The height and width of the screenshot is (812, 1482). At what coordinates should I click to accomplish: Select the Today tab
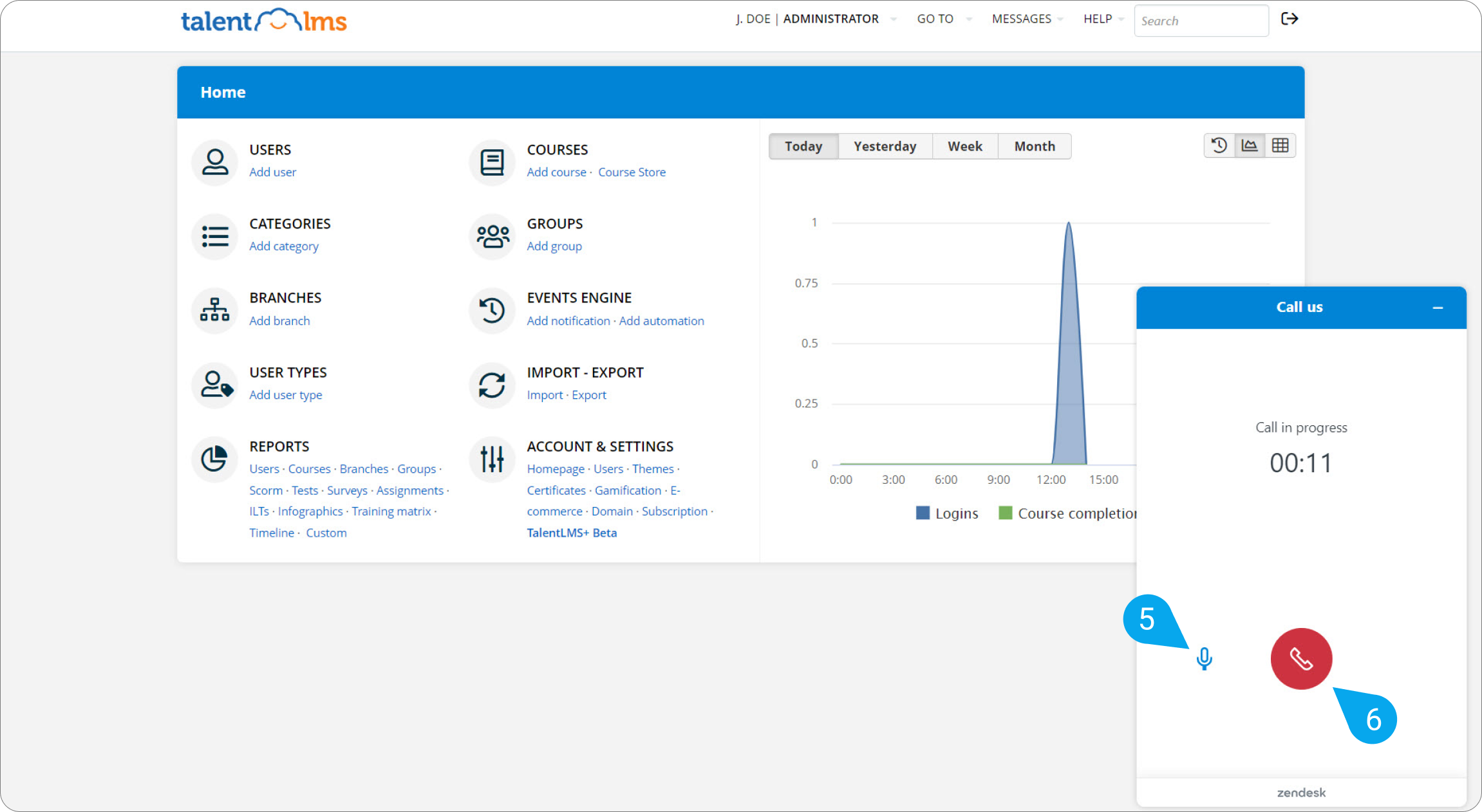[803, 146]
